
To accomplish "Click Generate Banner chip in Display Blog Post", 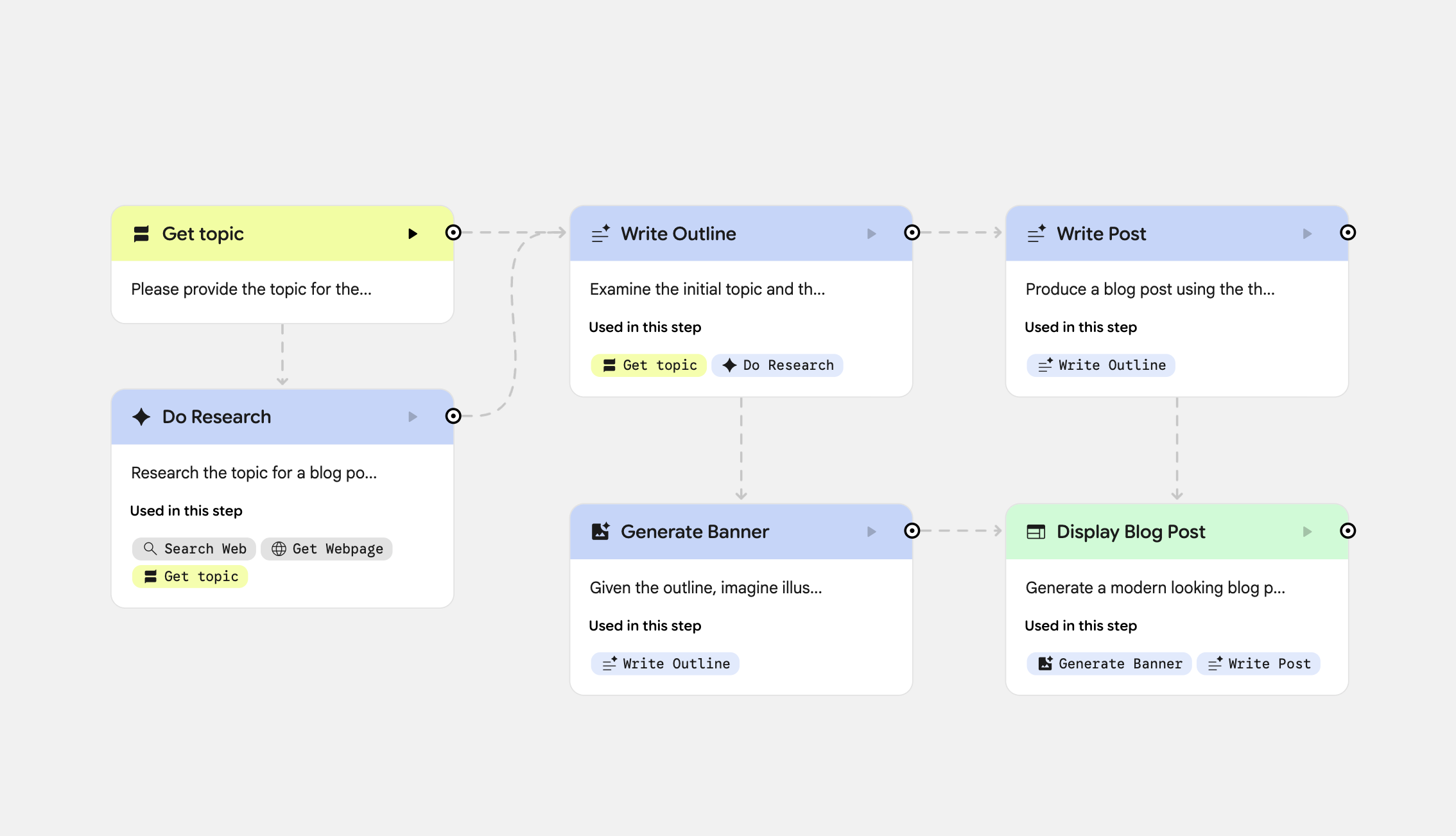I will [x=1109, y=664].
